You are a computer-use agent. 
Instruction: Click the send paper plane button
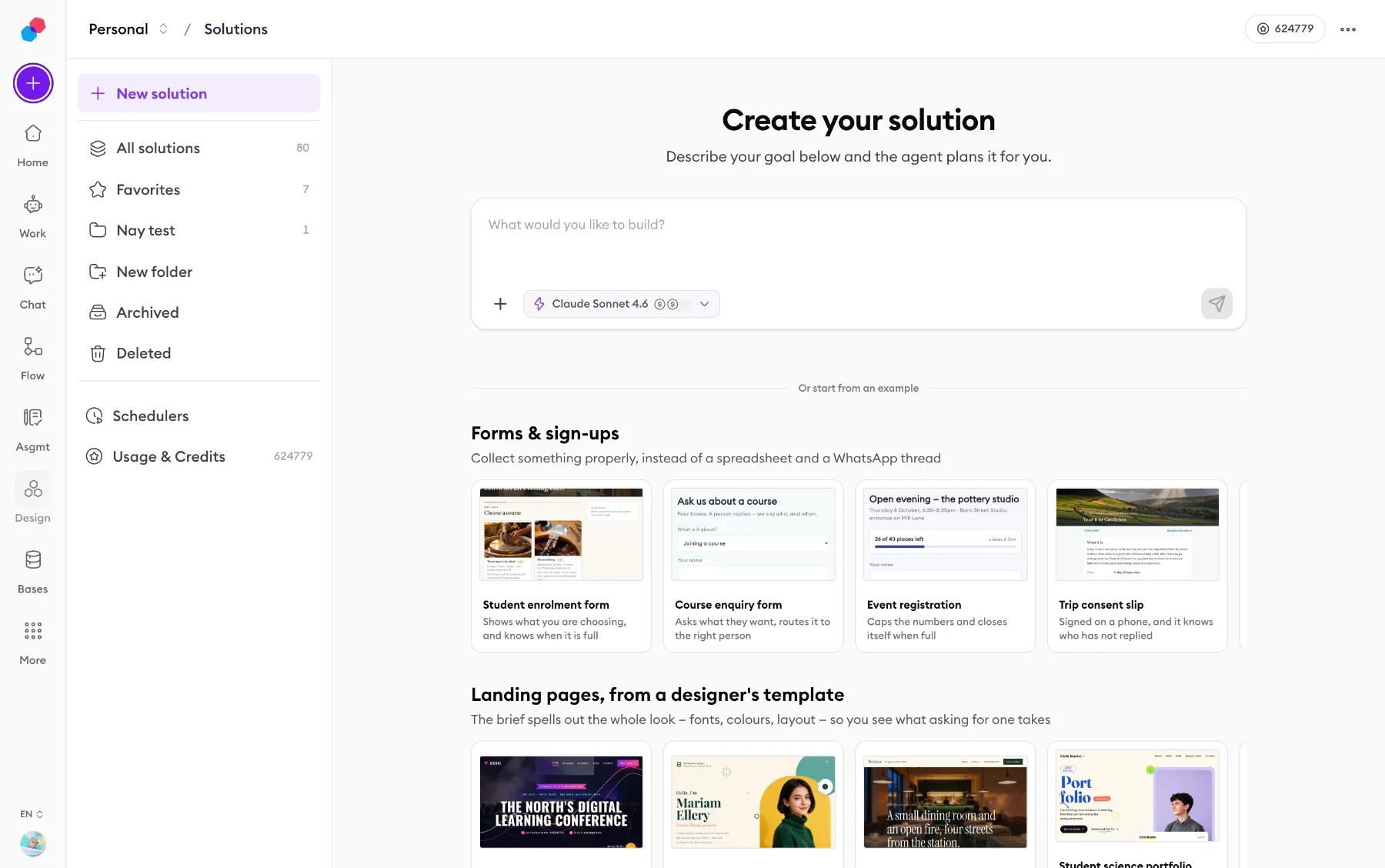coord(1216,304)
